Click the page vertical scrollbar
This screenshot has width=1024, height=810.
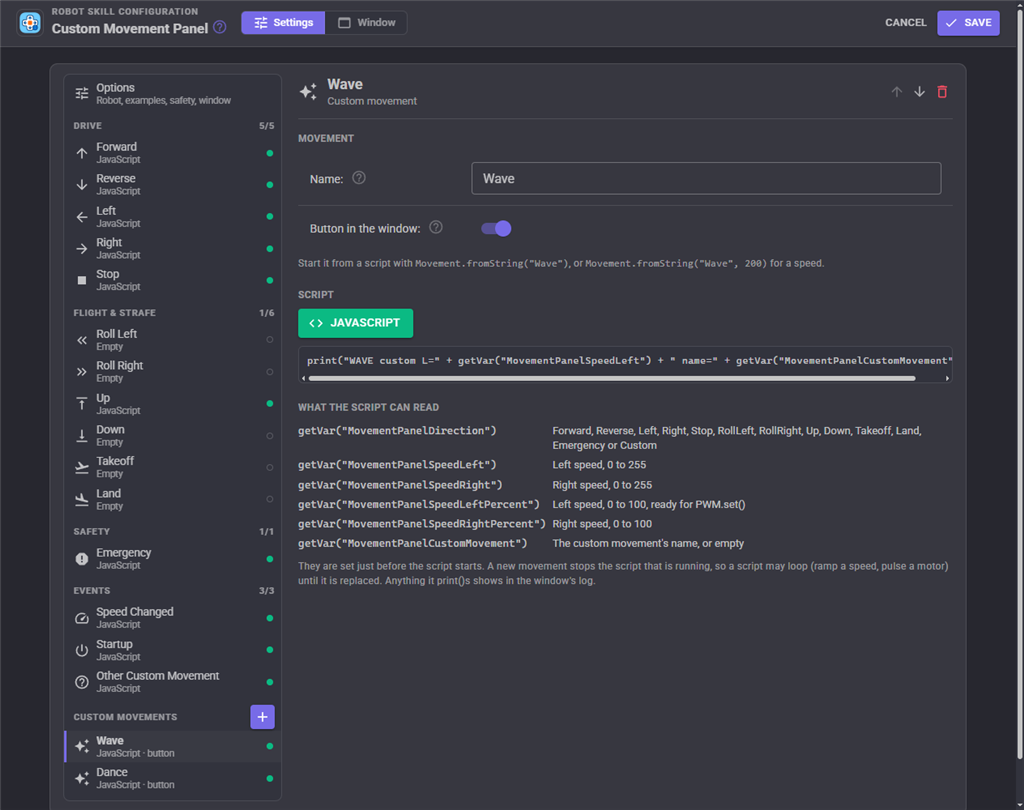click(1019, 385)
